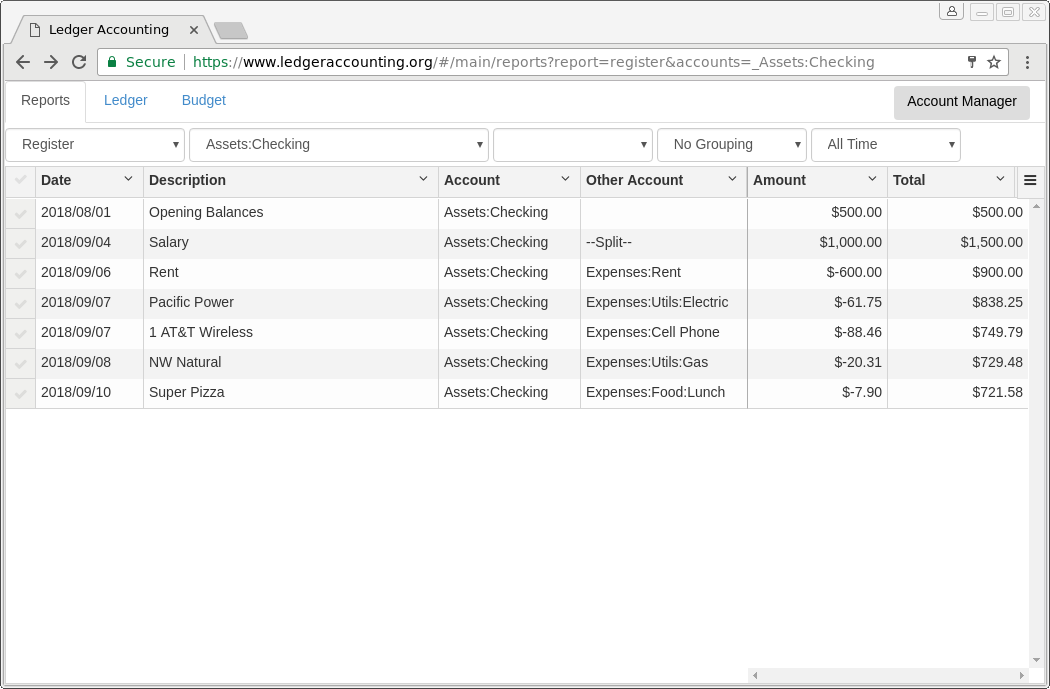The height and width of the screenshot is (689, 1050).
Task: Open the grid hamburger menu icon
Action: click(1030, 181)
